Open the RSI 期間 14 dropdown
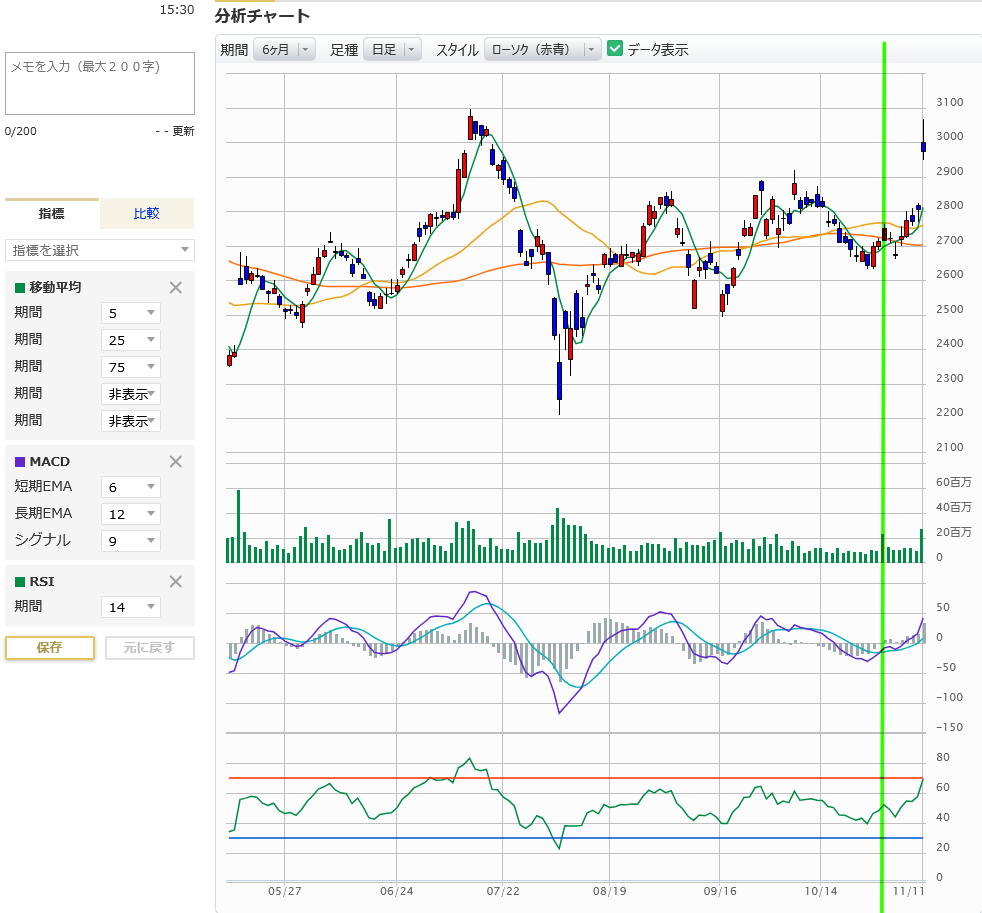This screenshot has width=982, height=913. (x=131, y=607)
